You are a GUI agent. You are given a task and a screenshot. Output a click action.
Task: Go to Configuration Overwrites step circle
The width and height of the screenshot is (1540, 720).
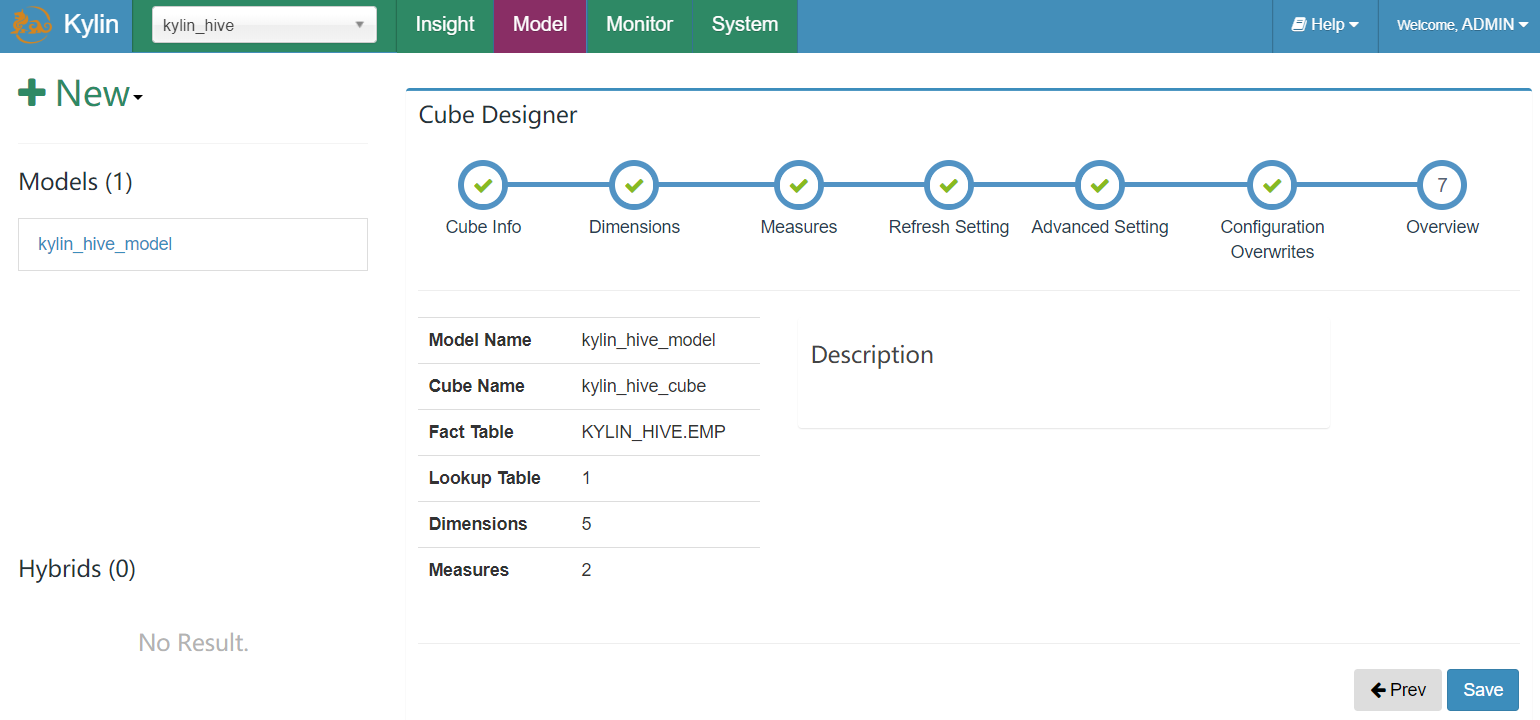point(1272,185)
